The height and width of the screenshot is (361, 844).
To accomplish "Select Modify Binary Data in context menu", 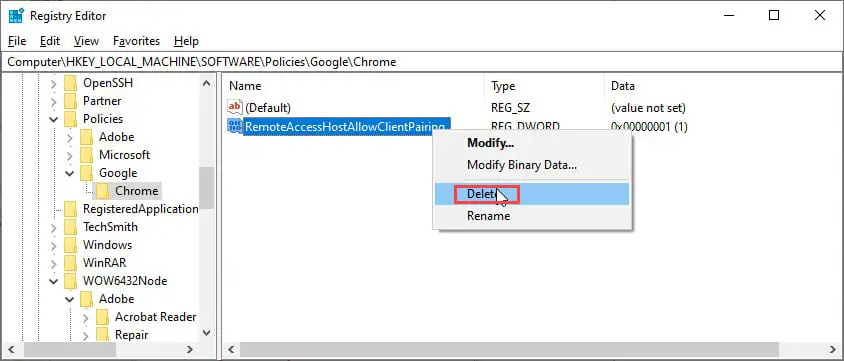I will (x=522, y=165).
